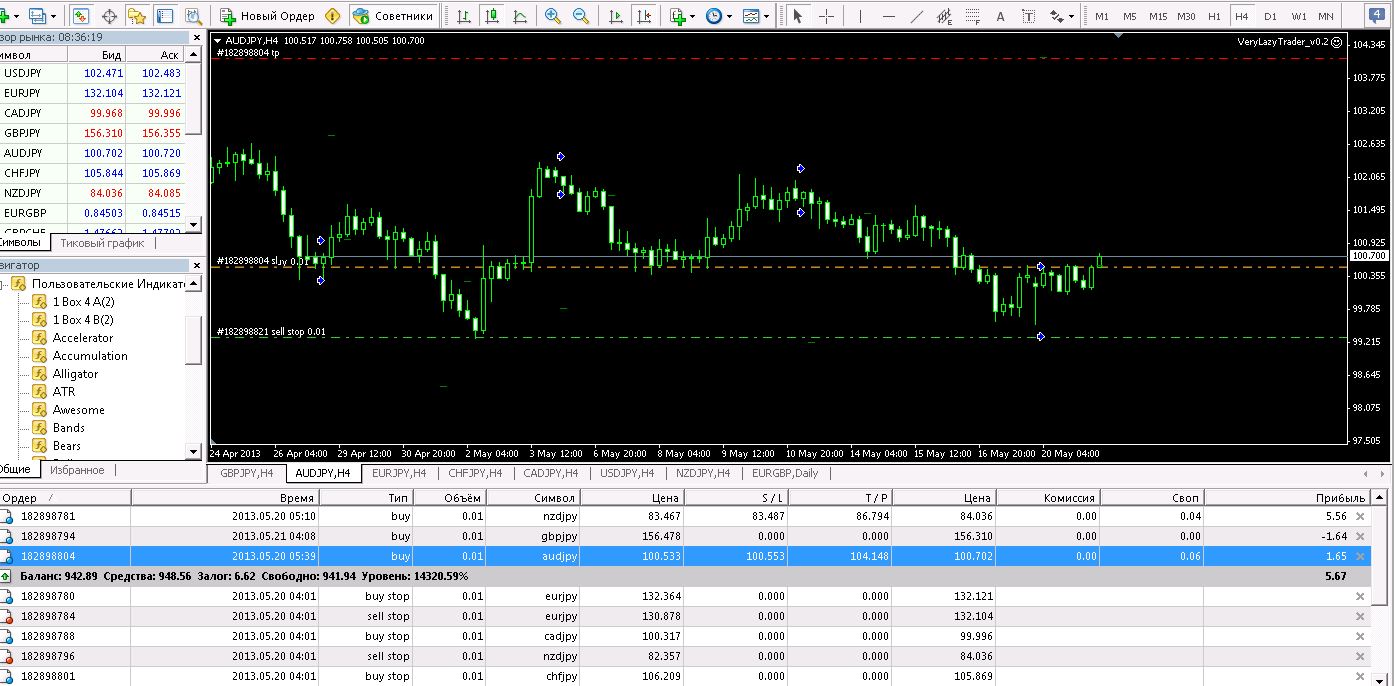The width and height of the screenshot is (1394, 686).
Task: Switch the chart to line chart display
Action: [520, 16]
